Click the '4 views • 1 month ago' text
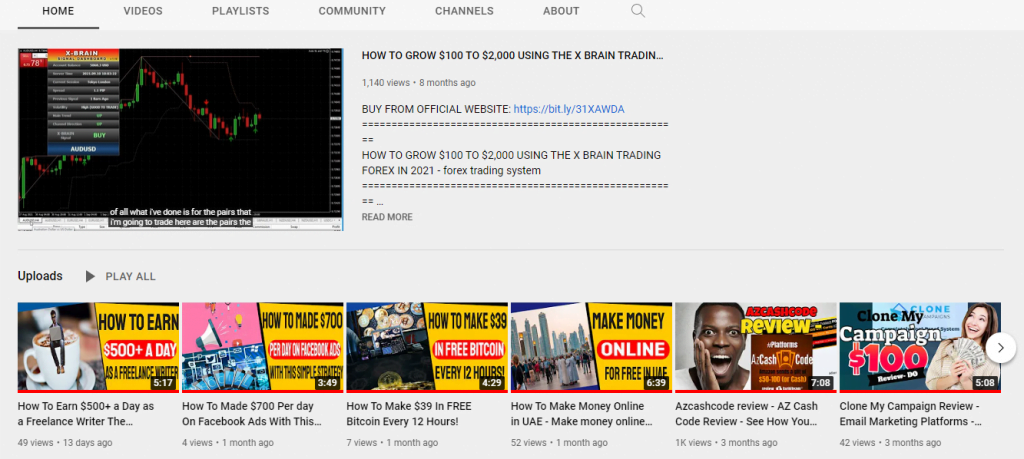The height and width of the screenshot is (459, 1024). coord(228,443)
